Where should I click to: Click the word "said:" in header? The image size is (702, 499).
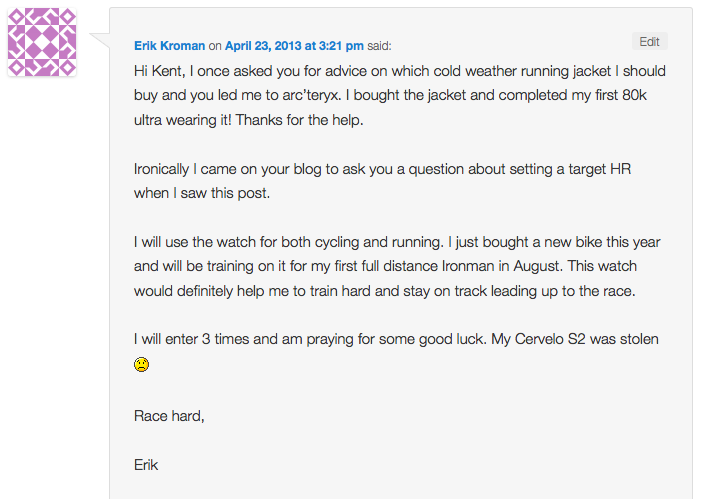[x=379, y=46]
